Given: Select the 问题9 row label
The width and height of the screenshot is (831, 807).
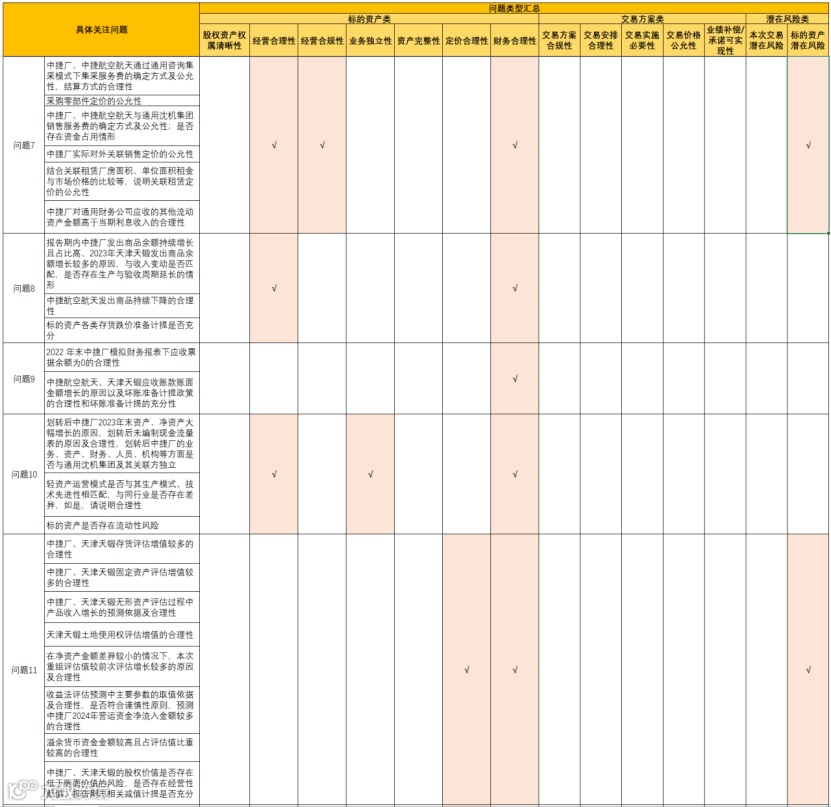Looking at the screenshot, I should pos(24,379).
